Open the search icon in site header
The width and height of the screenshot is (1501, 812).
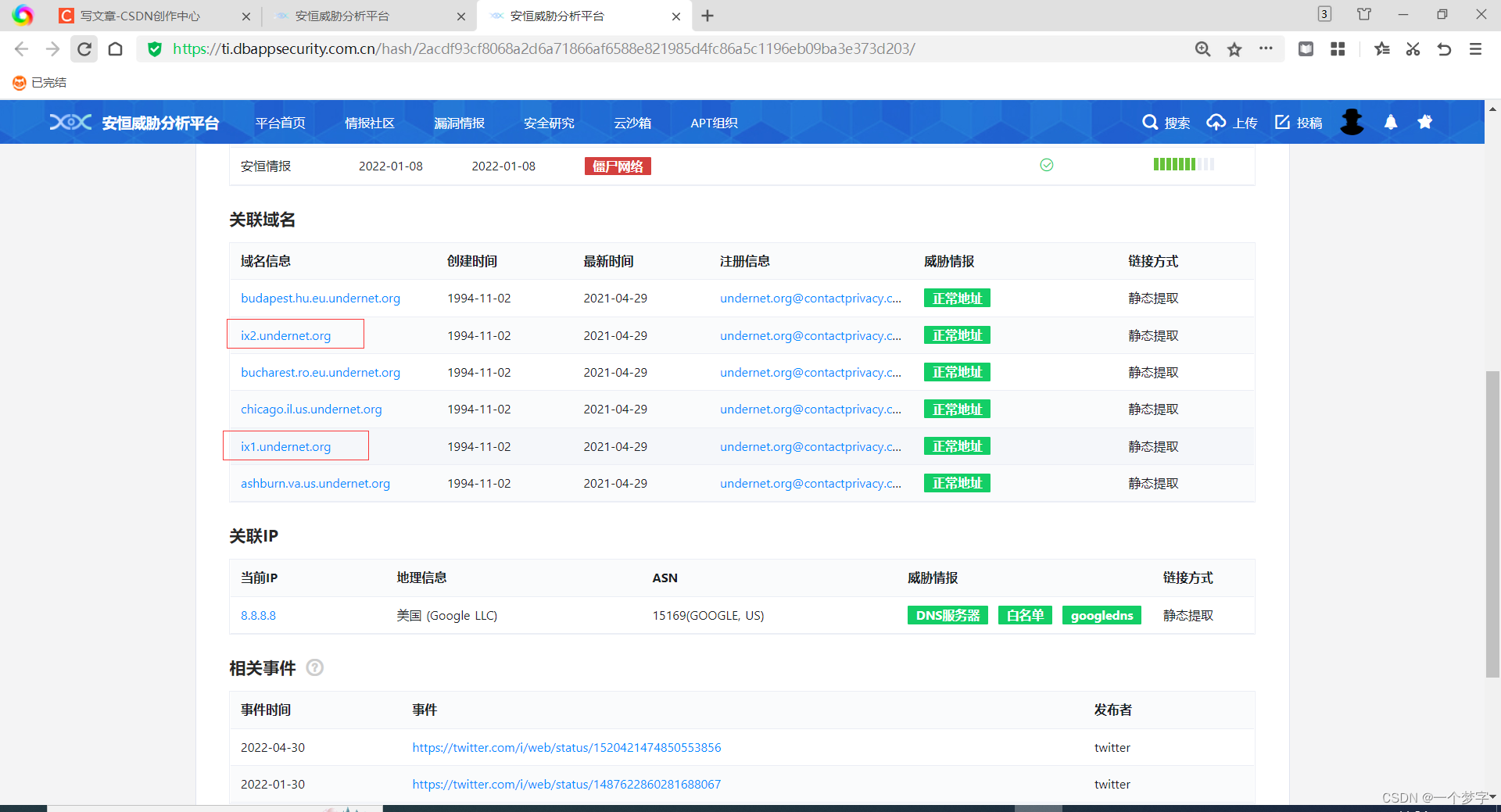[x=1150, y=122]
